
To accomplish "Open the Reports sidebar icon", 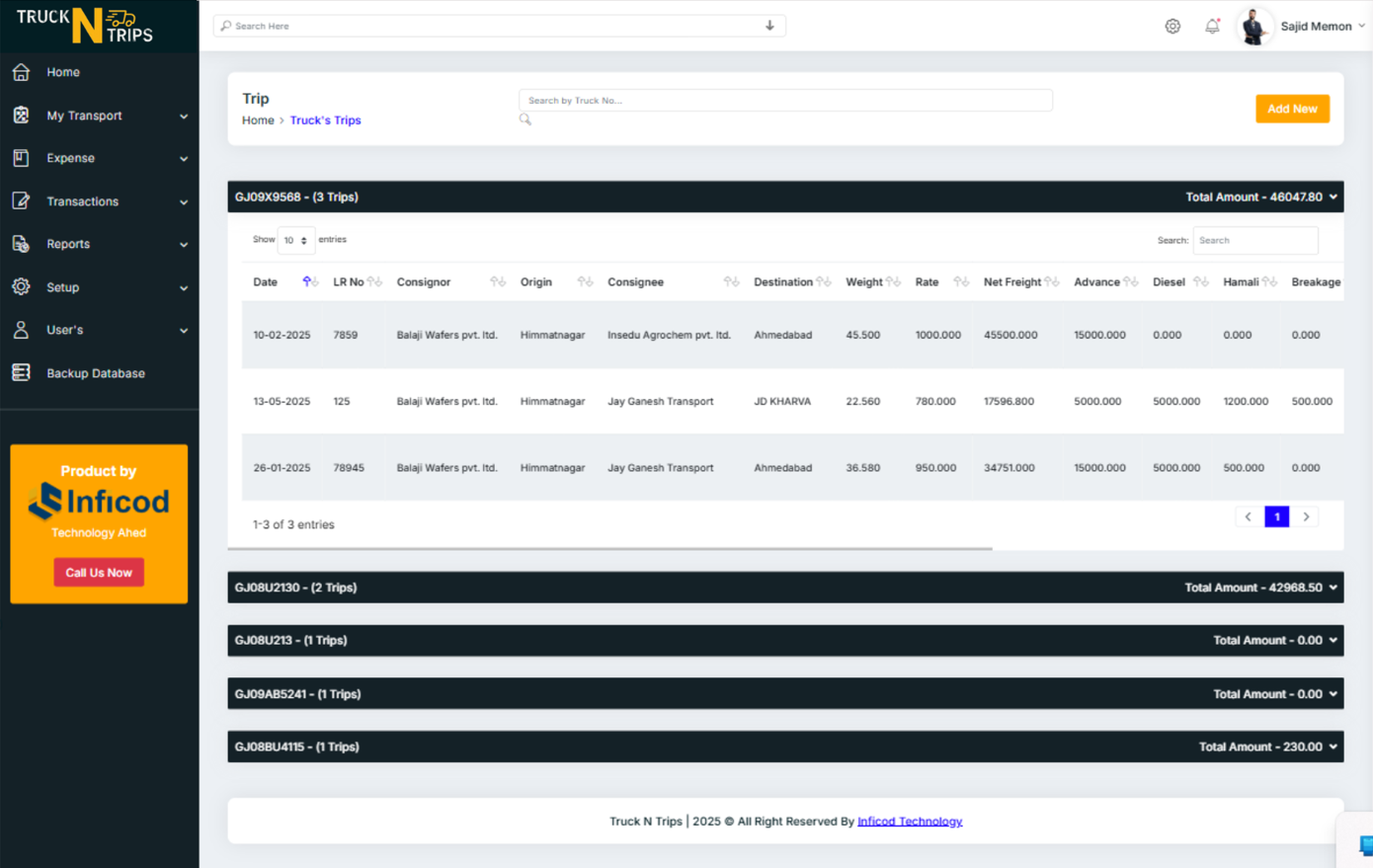I will tap(20, 244).
